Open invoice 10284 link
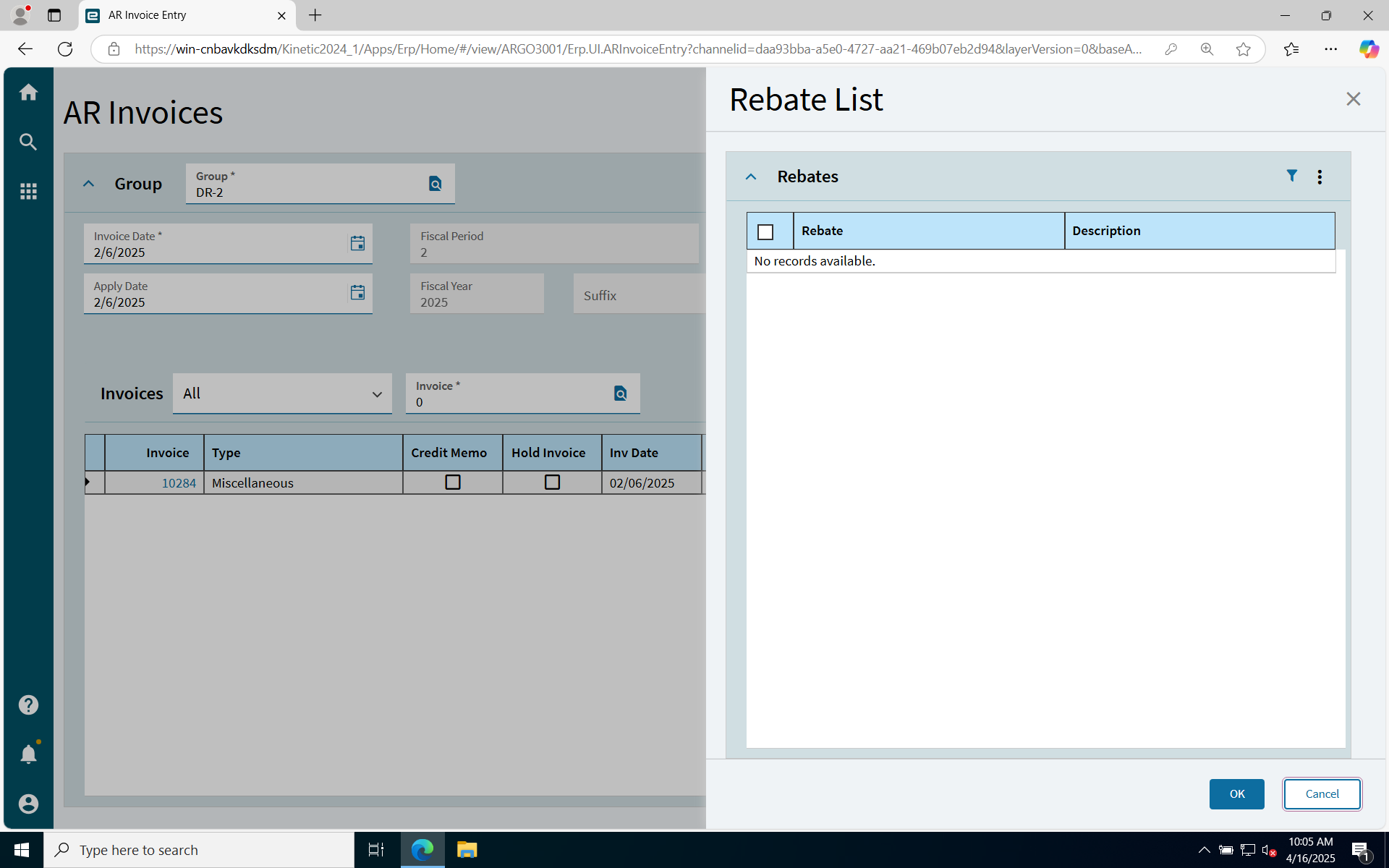This screenshot has height=868, width=1389. tap(179, 482)
